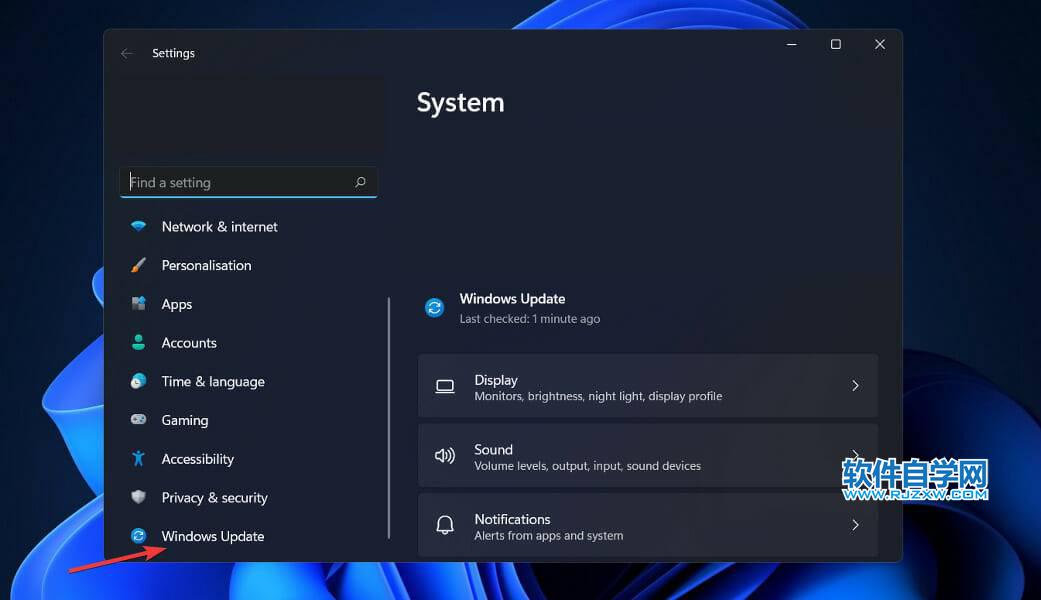The width and height of the screenshot is (1041, 600).
Task: Click the Personalisation paintbrush icon
Action: 138,265
